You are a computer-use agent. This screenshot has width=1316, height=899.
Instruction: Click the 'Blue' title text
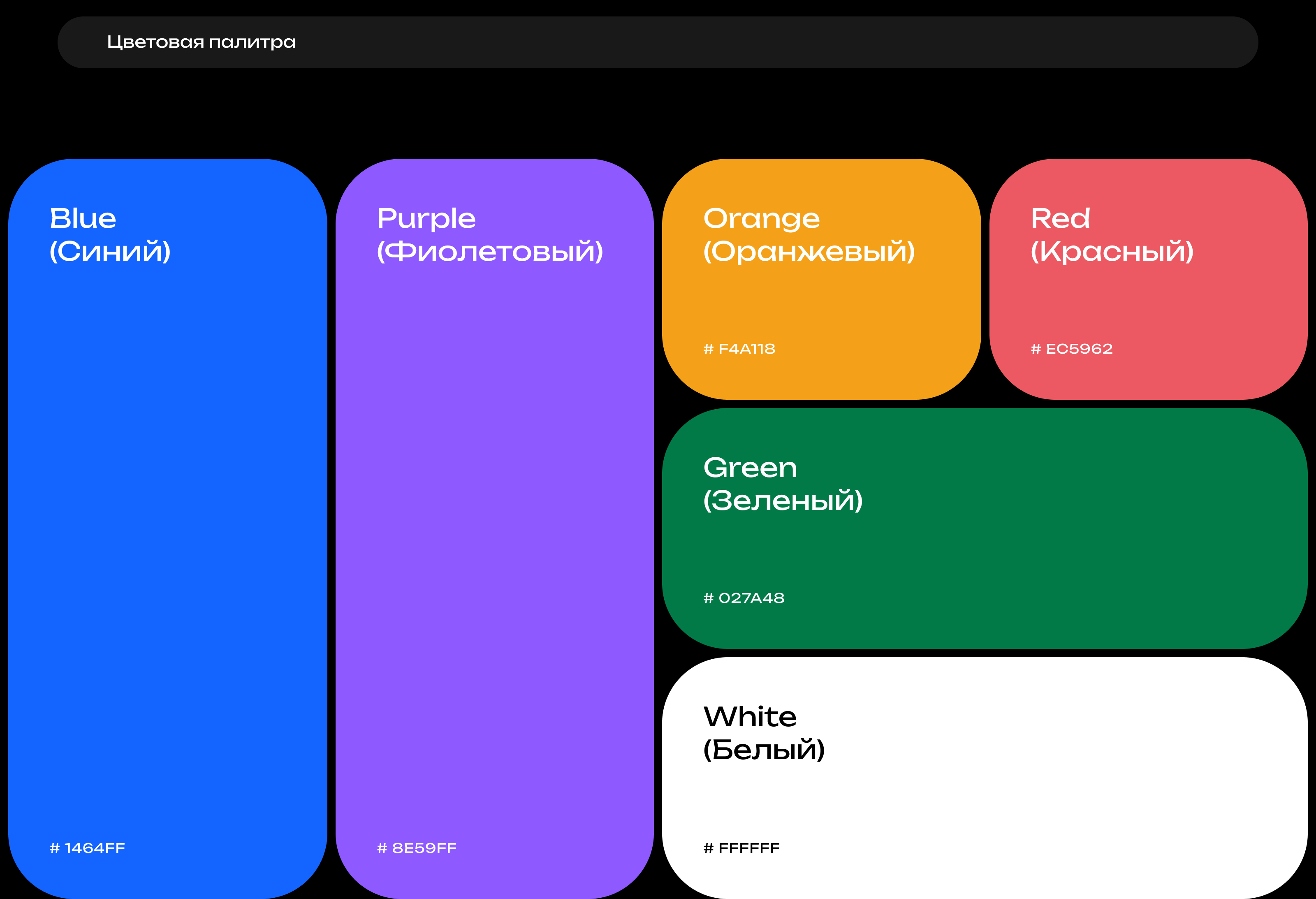83,218
